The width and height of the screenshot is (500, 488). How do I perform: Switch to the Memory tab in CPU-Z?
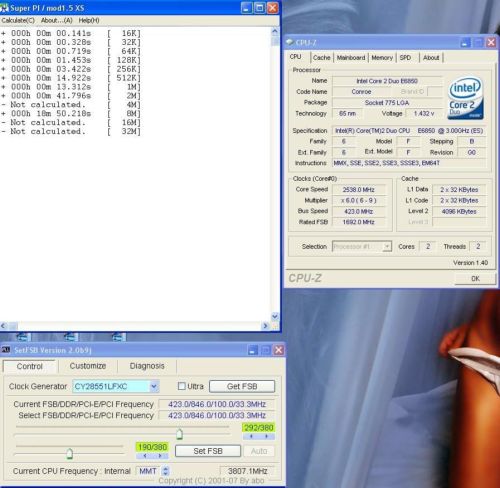pyautogui.click(x=382, y=58)
